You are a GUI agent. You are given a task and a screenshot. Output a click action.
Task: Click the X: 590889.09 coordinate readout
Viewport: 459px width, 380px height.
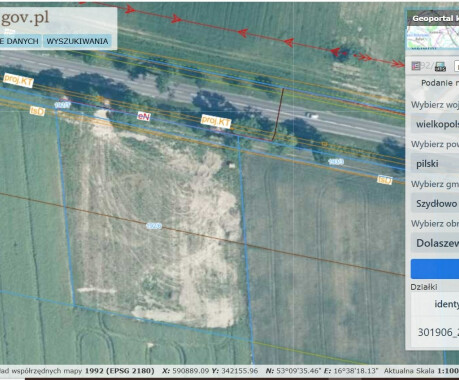185,371
